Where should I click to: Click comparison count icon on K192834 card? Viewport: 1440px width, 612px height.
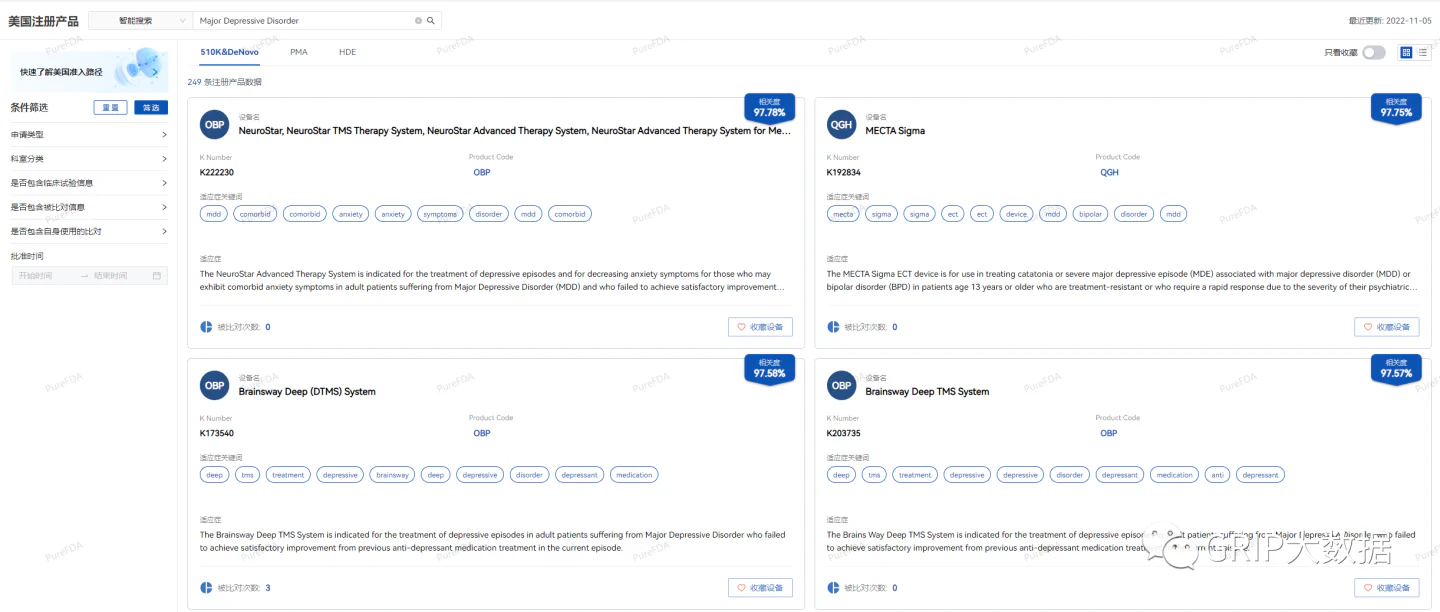click(833, 327)
